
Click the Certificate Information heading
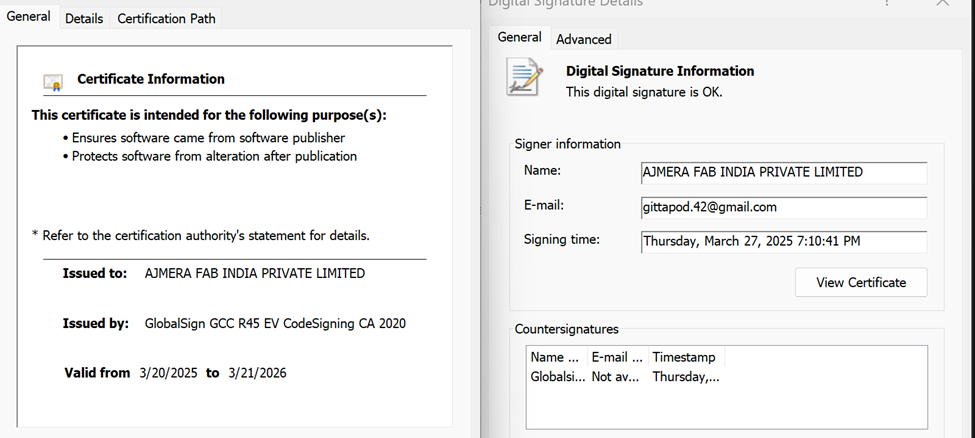coord(150,79)
